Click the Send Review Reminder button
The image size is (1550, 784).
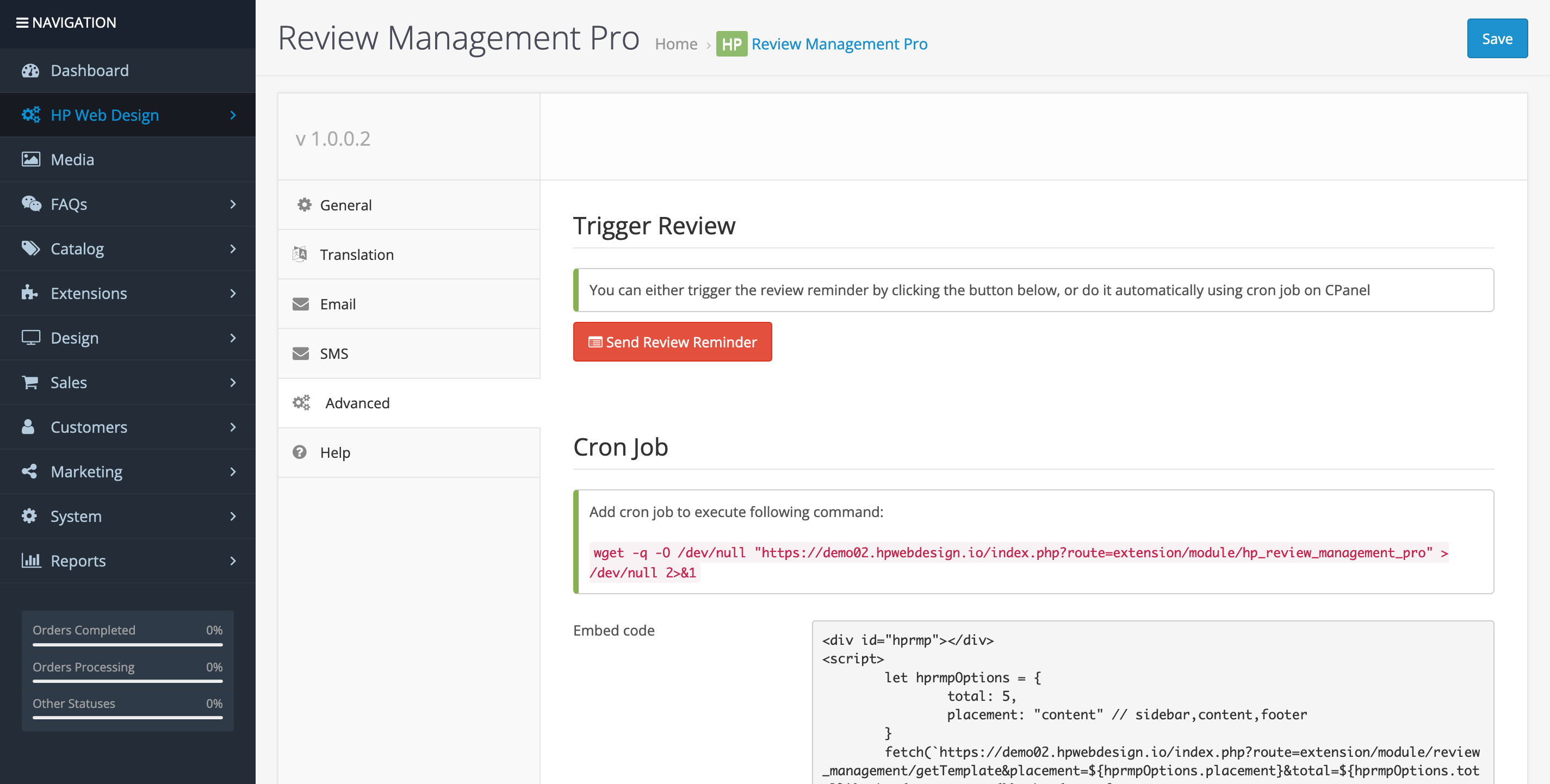672,341
